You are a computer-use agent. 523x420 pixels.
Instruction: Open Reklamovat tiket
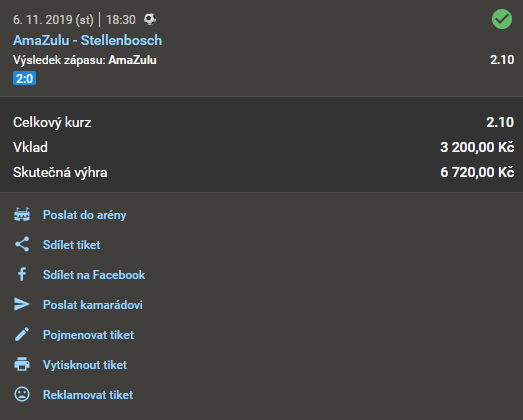pyautogui.click(x=88, y=395)
